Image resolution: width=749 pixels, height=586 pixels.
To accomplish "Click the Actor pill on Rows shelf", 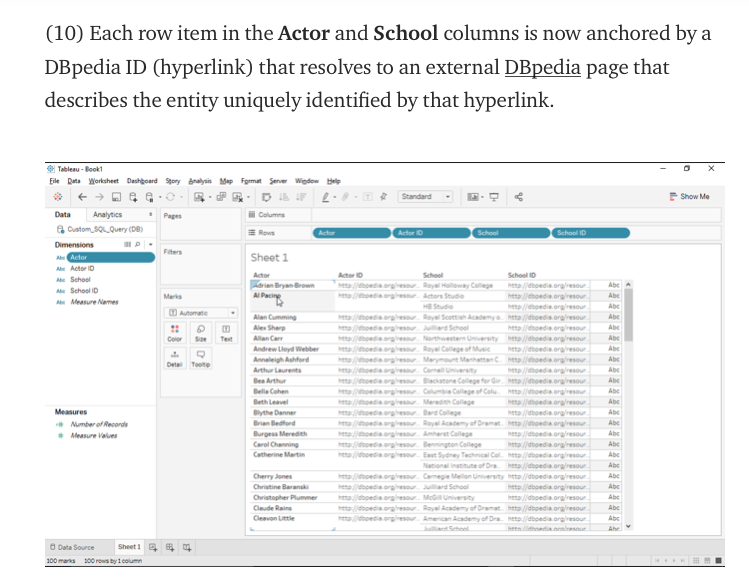I will (352, 233).
